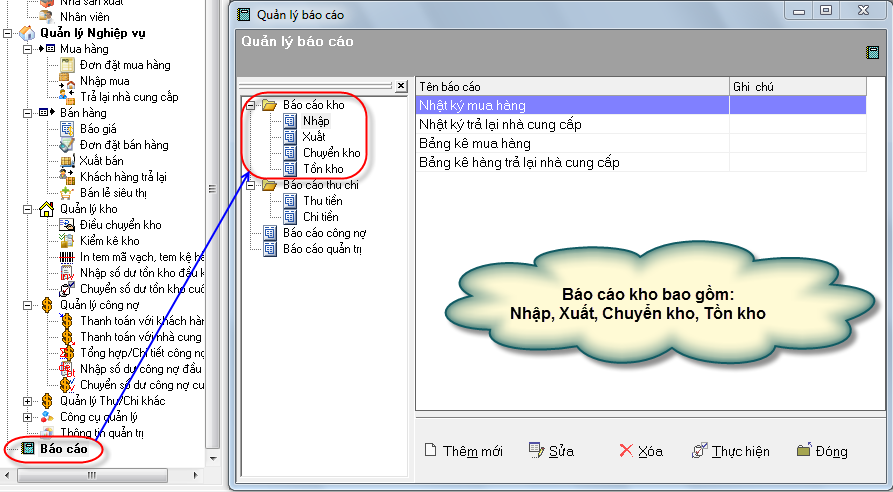Click the Điều chuyển kho icon
The width and height of the screenshot is (893, 492).
coord(67,225)
